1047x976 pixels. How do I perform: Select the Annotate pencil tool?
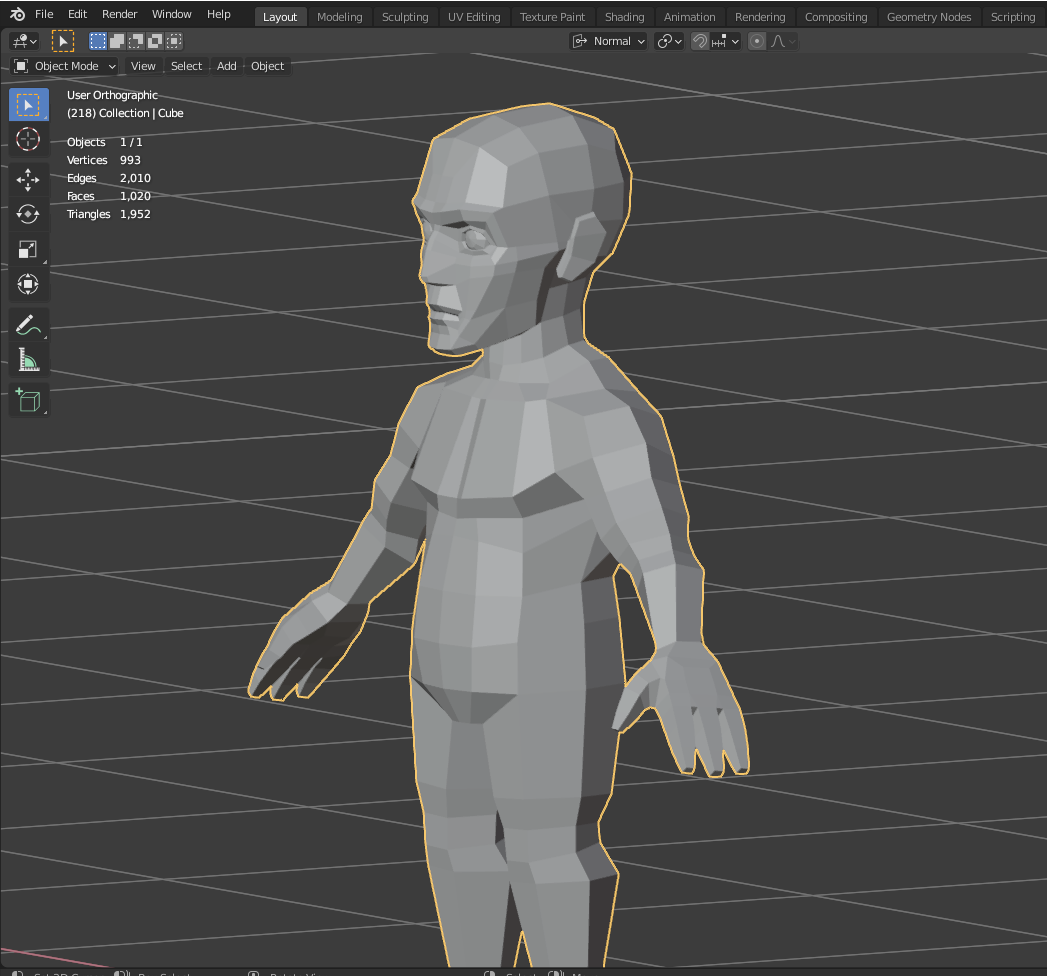28,325
